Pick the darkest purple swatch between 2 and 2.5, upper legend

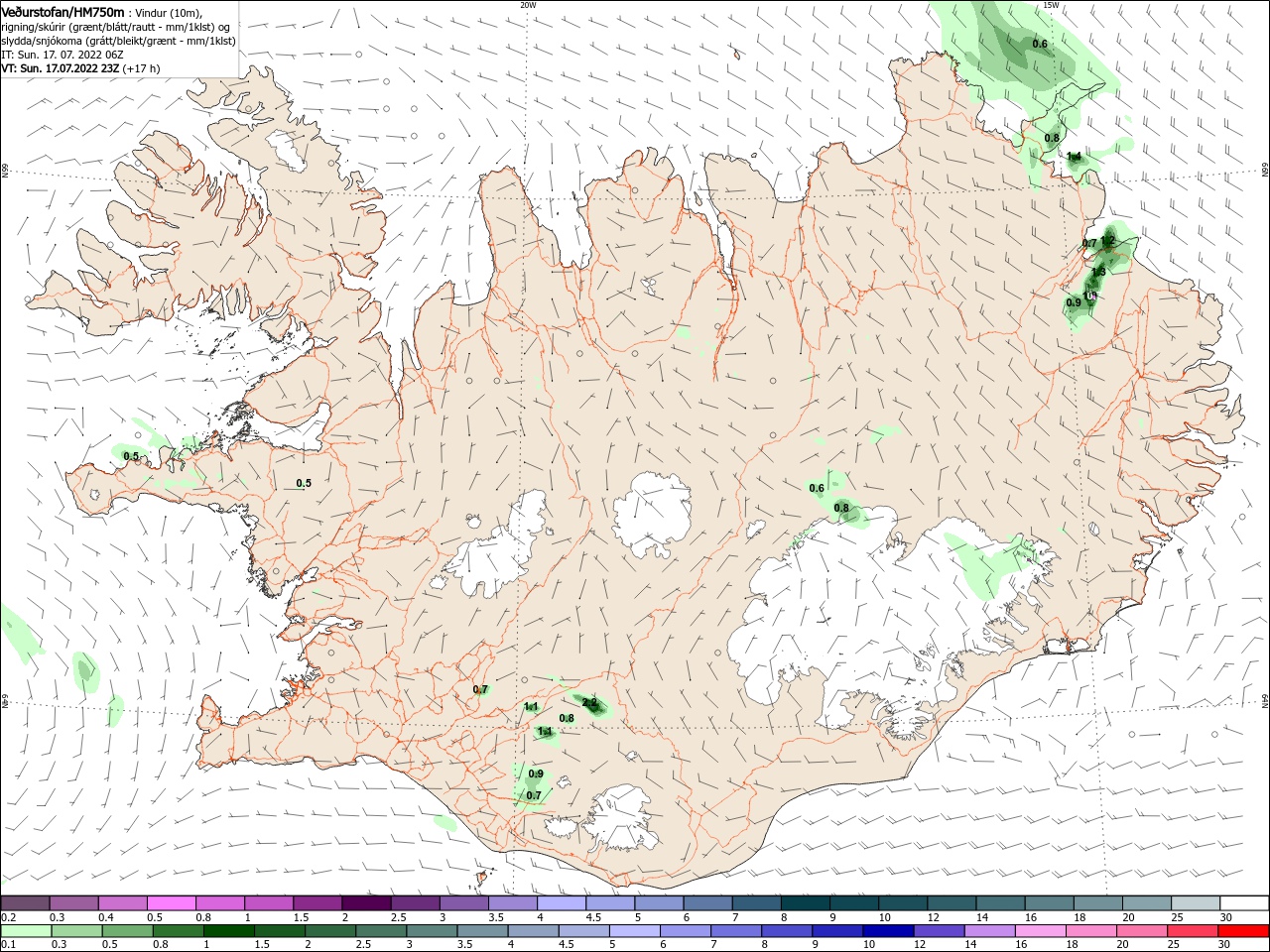(x=366, y=903)
